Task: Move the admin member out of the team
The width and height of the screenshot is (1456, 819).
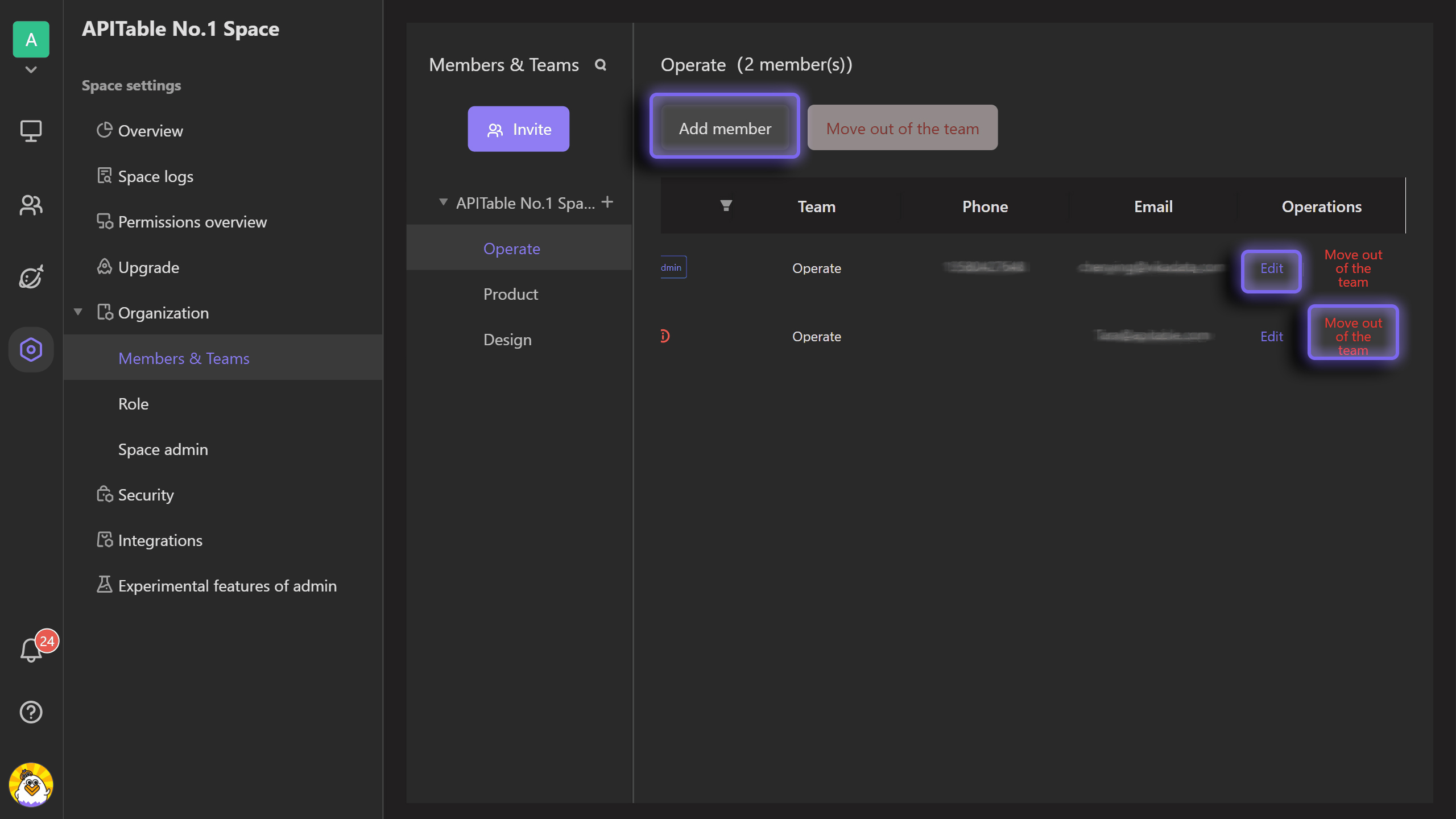Action: (x=1353, y=268)
